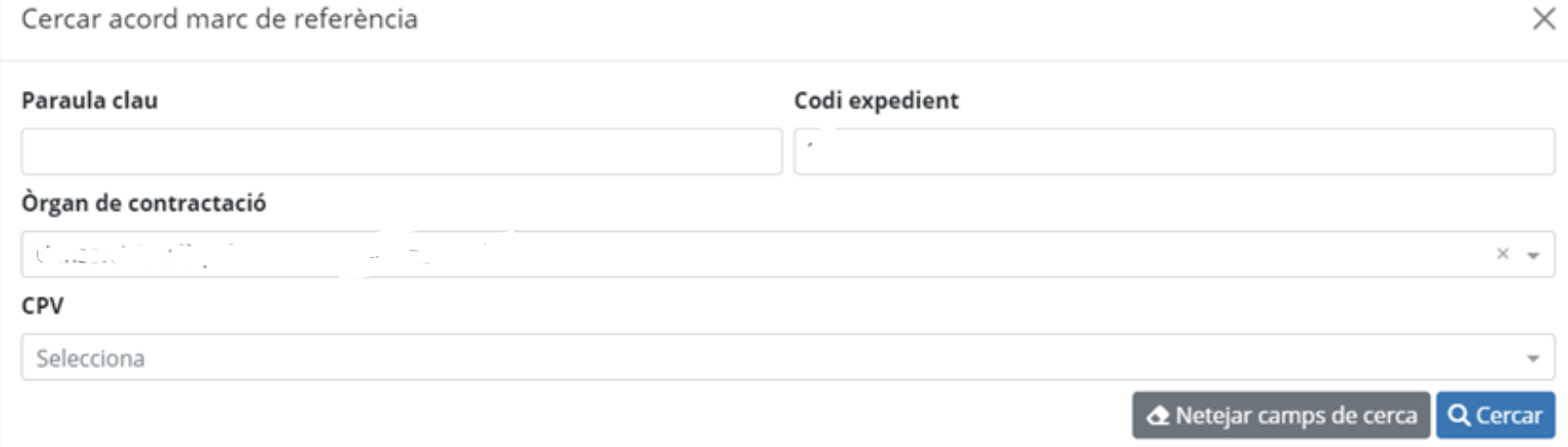The height and width of the screenshot is (447, 1568).
Task: Click the Paraula clau label
Action: pyautogui.click(x=90, y=100)
